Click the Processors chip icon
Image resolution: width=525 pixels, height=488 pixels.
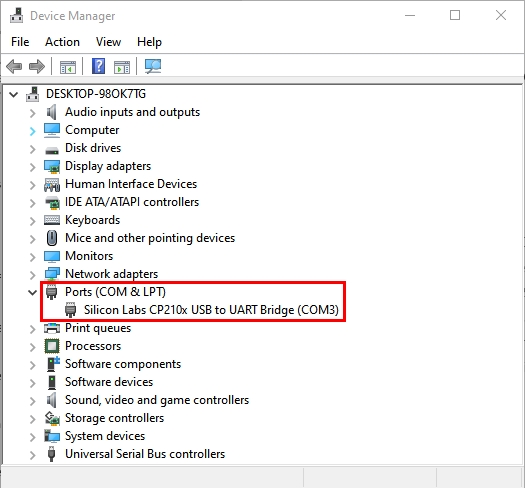(x=52, y=346)
